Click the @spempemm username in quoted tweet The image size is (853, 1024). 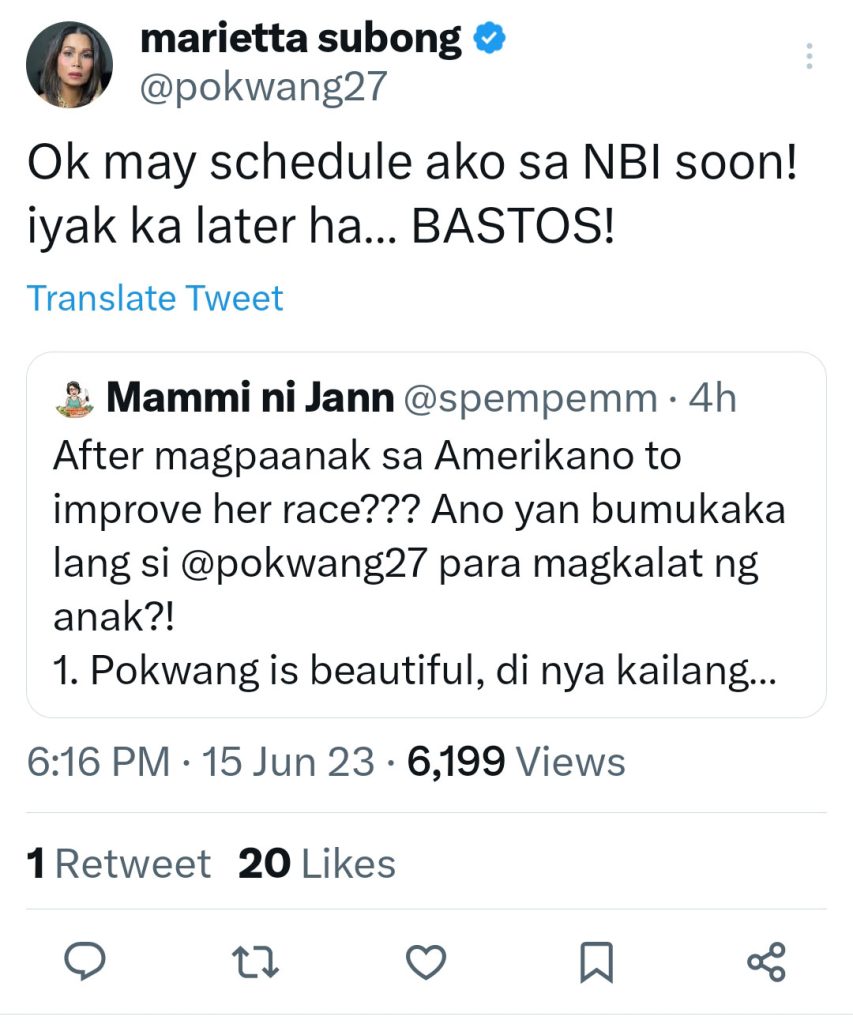click(530, 399)
